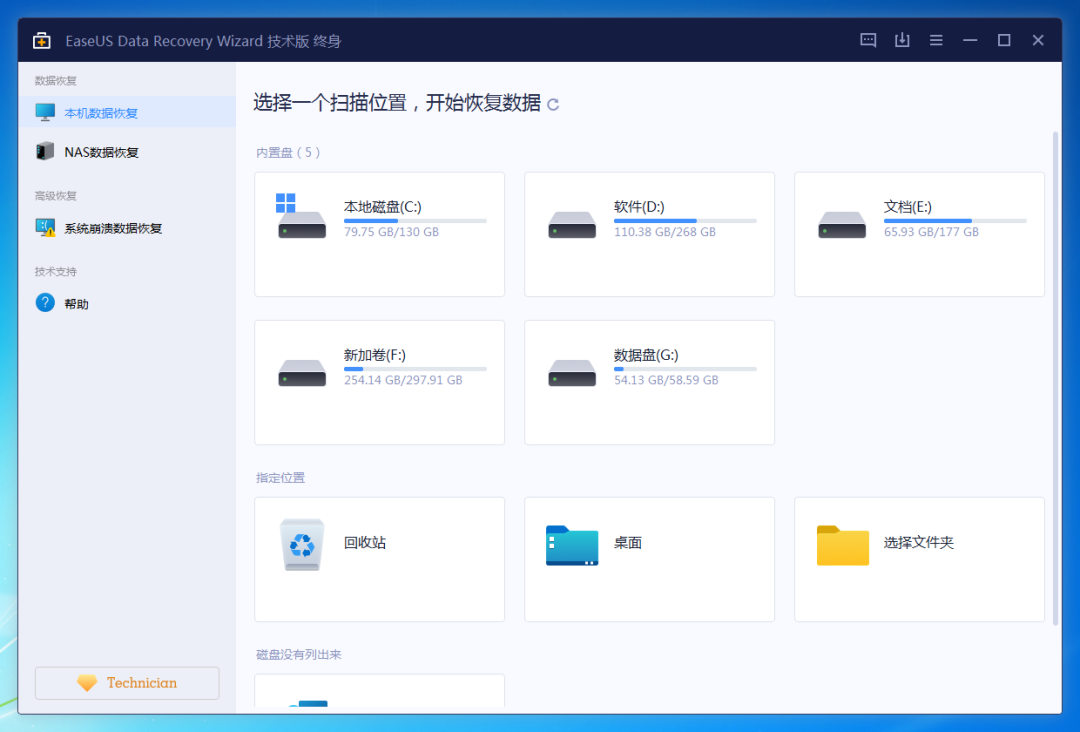Choose 选择文件夹 to browse a folder
The image size is (1080, 732).
919,543
